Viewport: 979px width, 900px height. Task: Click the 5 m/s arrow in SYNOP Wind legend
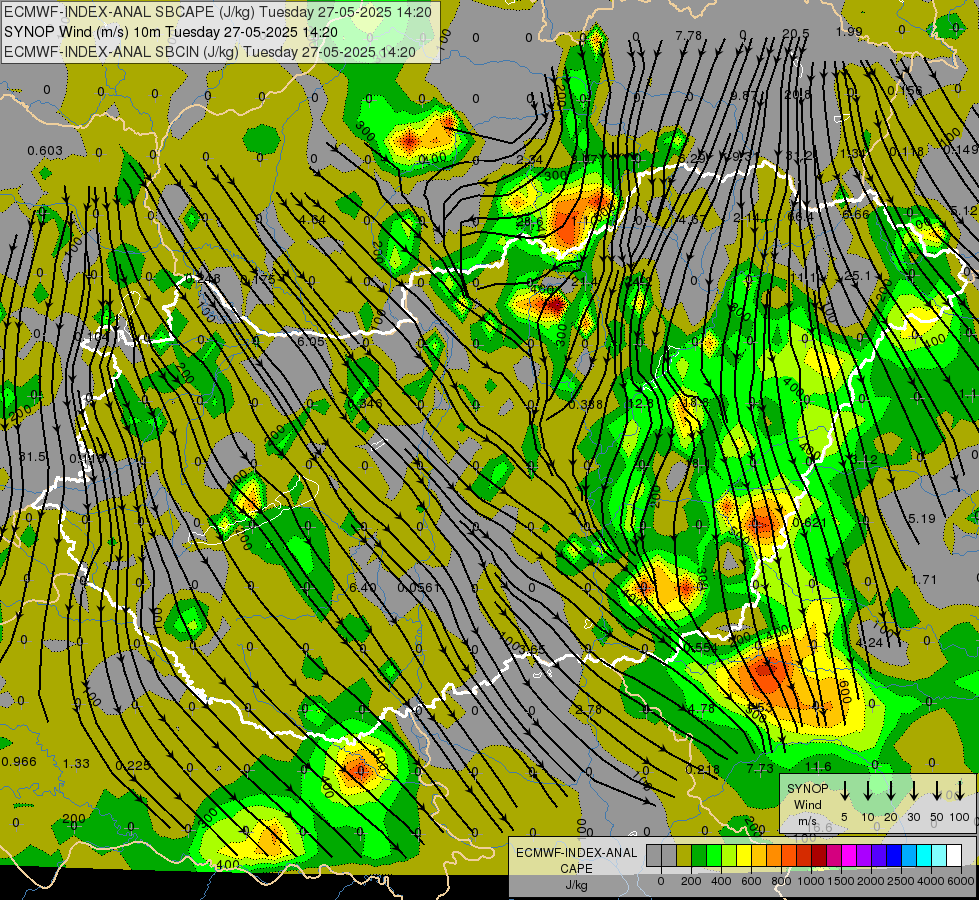[844, 791]
